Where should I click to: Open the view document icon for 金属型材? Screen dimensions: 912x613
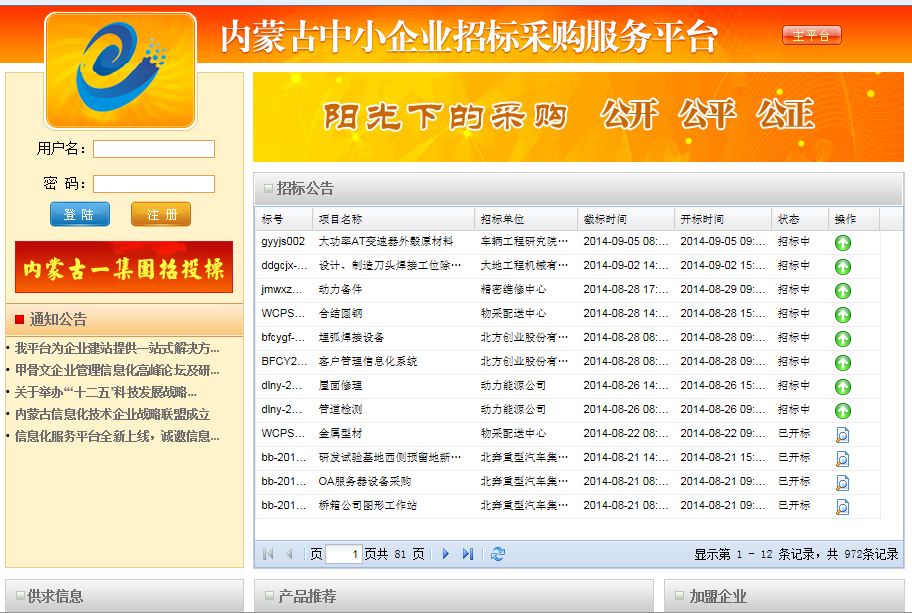click(x=843, y=434)
